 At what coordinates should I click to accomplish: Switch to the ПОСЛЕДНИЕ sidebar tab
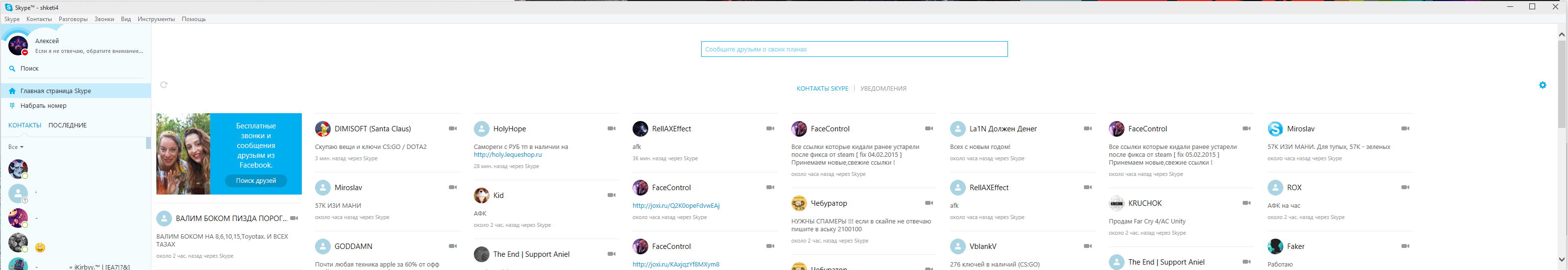pos(68,125)
